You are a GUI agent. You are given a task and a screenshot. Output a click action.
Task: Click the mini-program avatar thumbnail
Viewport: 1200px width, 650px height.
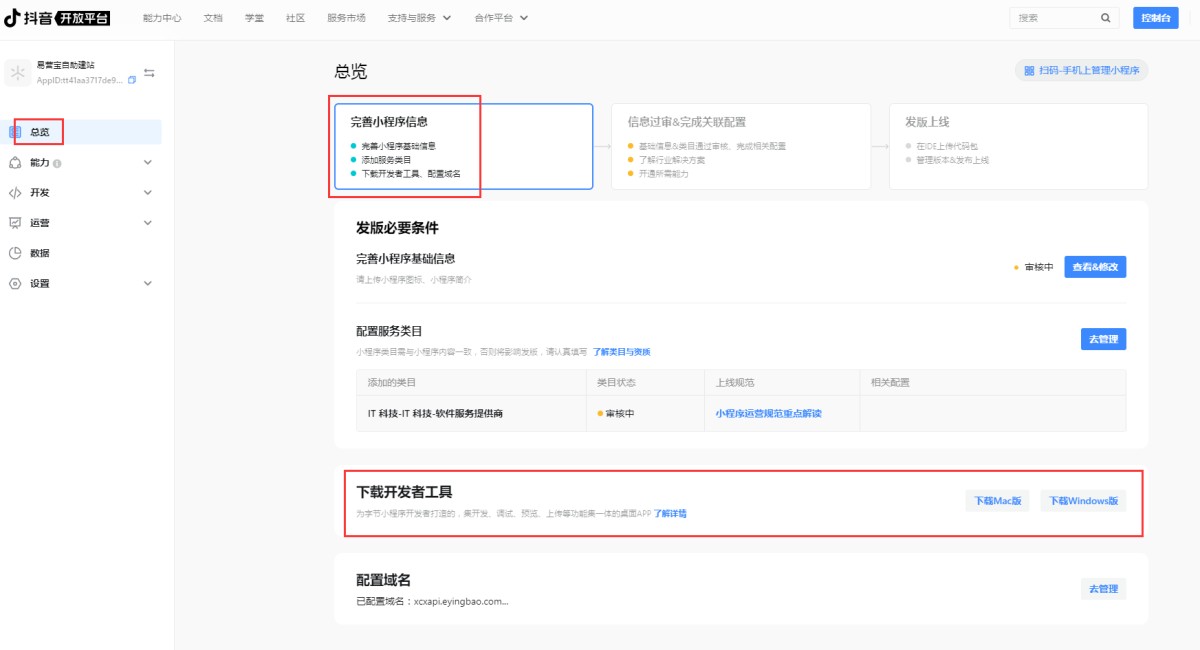pos(18,73)
